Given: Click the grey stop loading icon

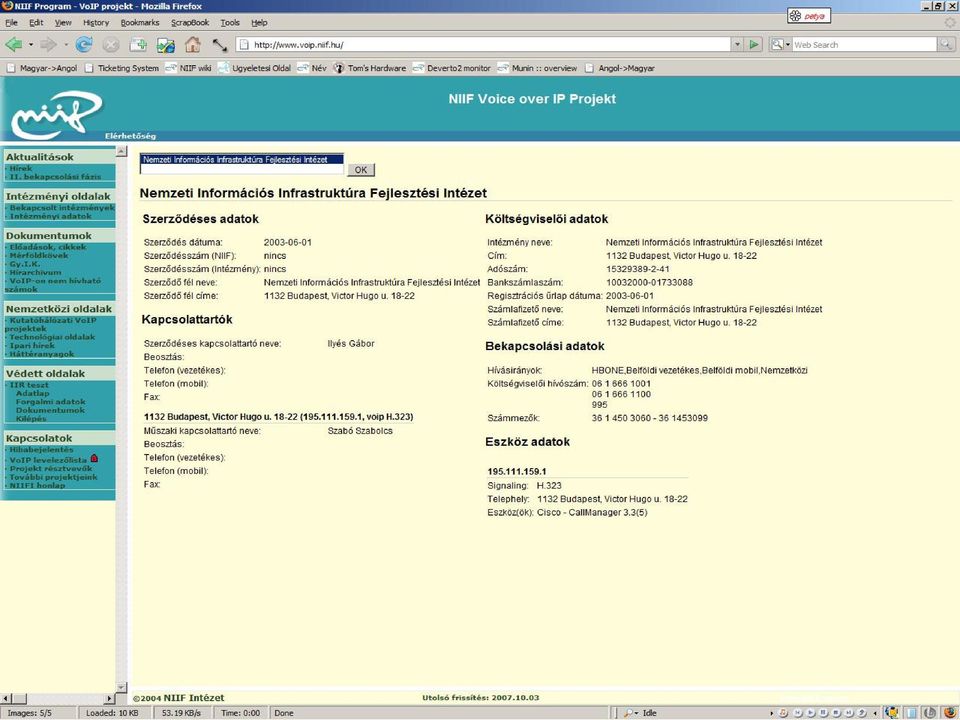Looking at the screenshot, I should [111, 45].
